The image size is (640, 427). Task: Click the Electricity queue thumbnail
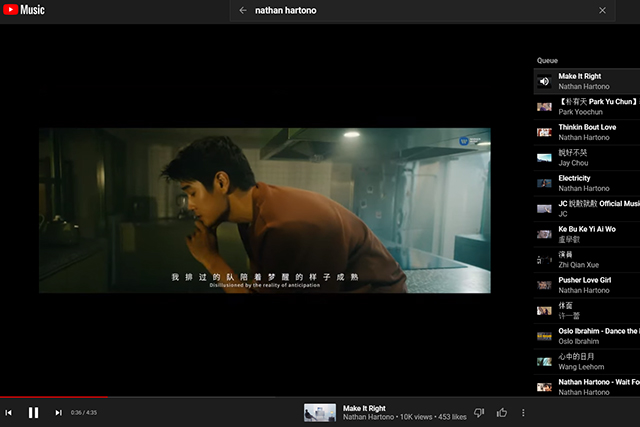544,183
